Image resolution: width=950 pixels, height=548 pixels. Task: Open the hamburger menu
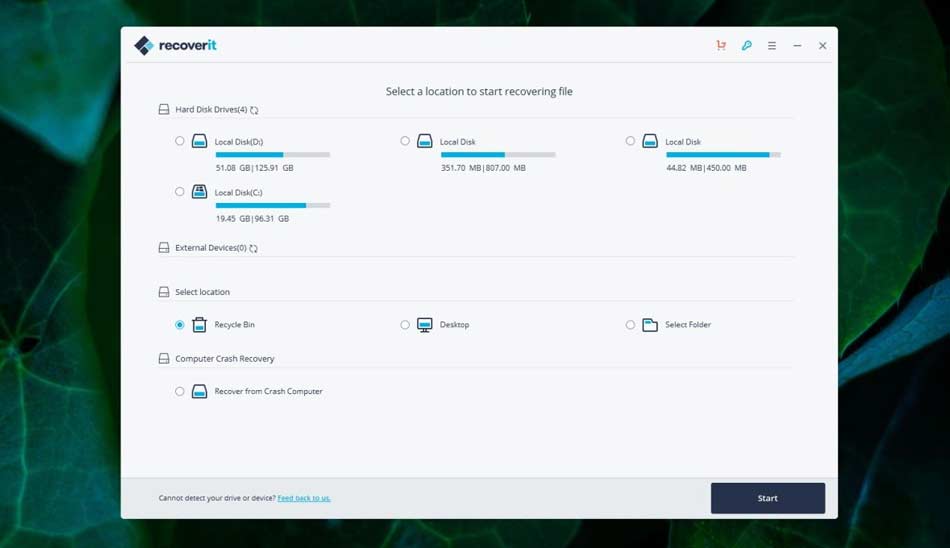tap(772, 45)
